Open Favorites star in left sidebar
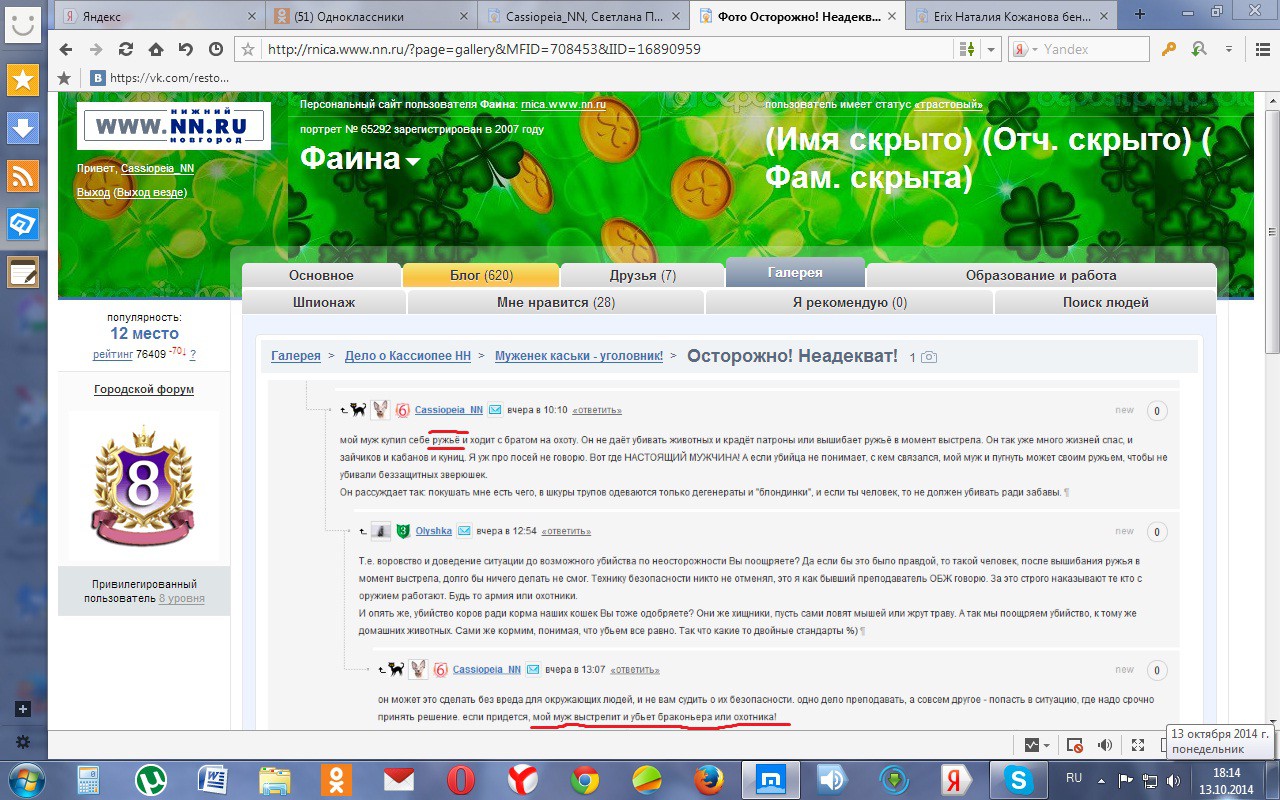The image size is (1280, 800). click(x=23, y=81)
